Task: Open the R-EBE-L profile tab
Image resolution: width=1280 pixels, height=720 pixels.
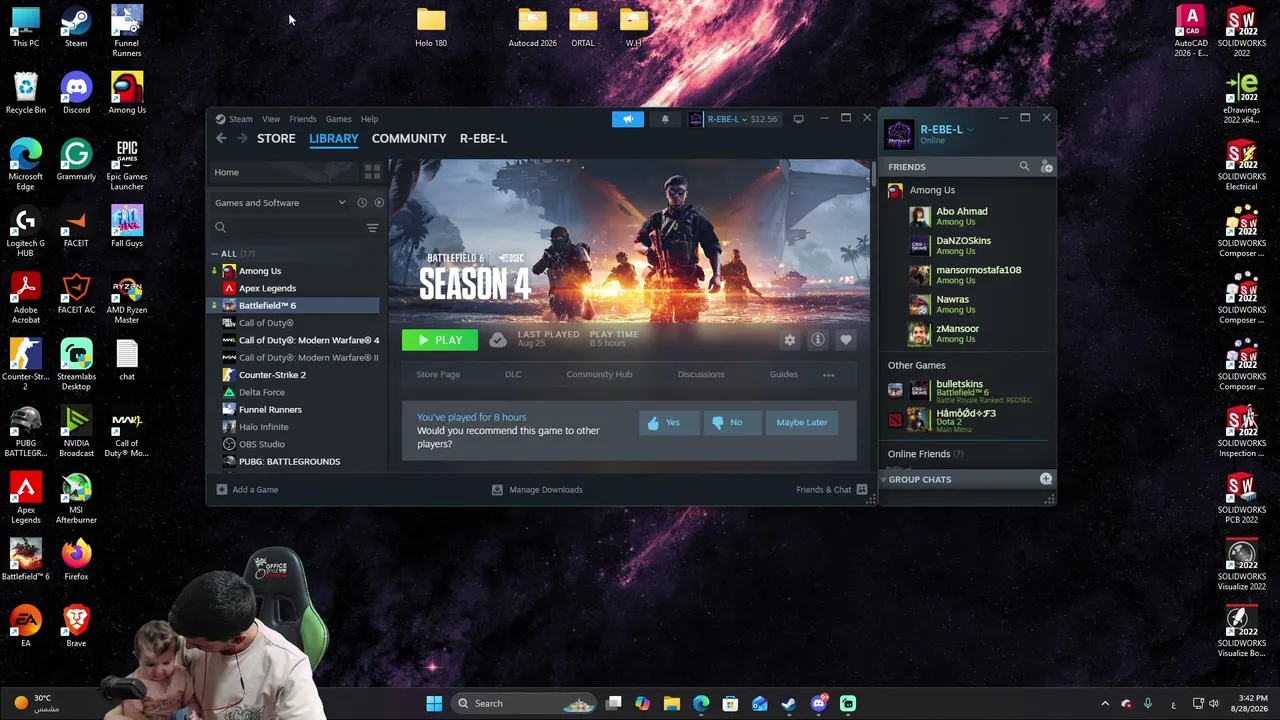Action: 483,138
